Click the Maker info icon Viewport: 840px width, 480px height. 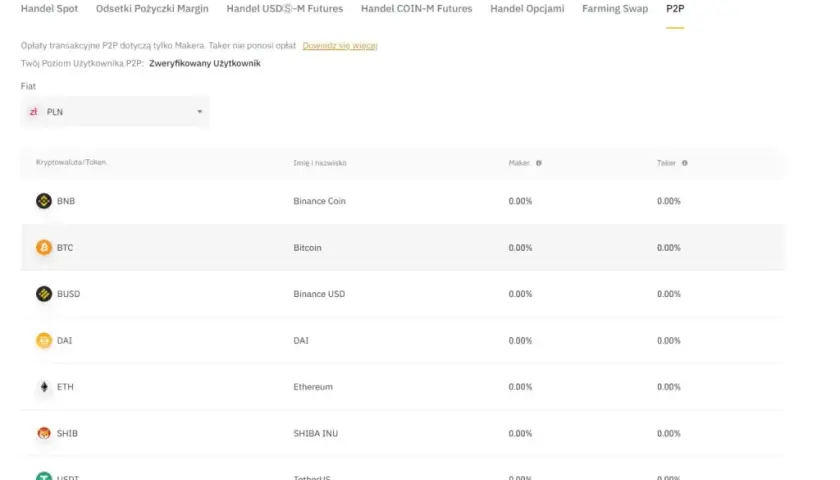539,163
